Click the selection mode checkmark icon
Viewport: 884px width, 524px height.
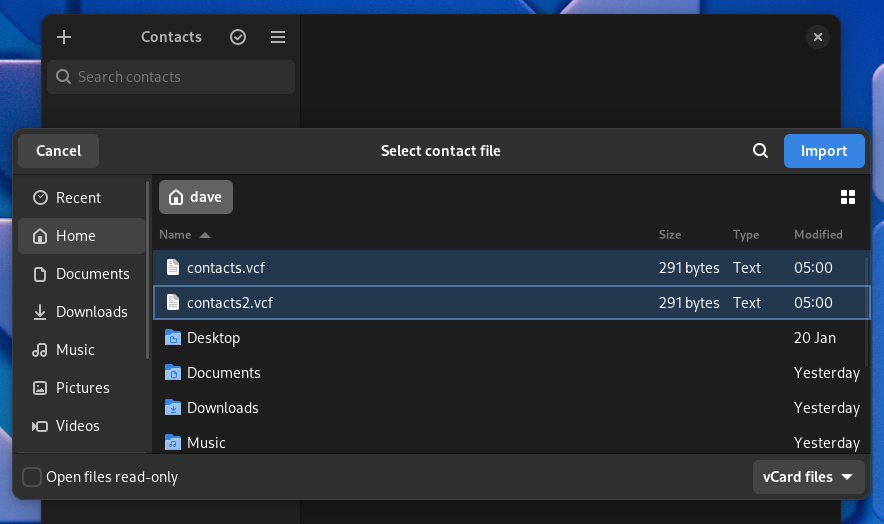coord(238,37)
